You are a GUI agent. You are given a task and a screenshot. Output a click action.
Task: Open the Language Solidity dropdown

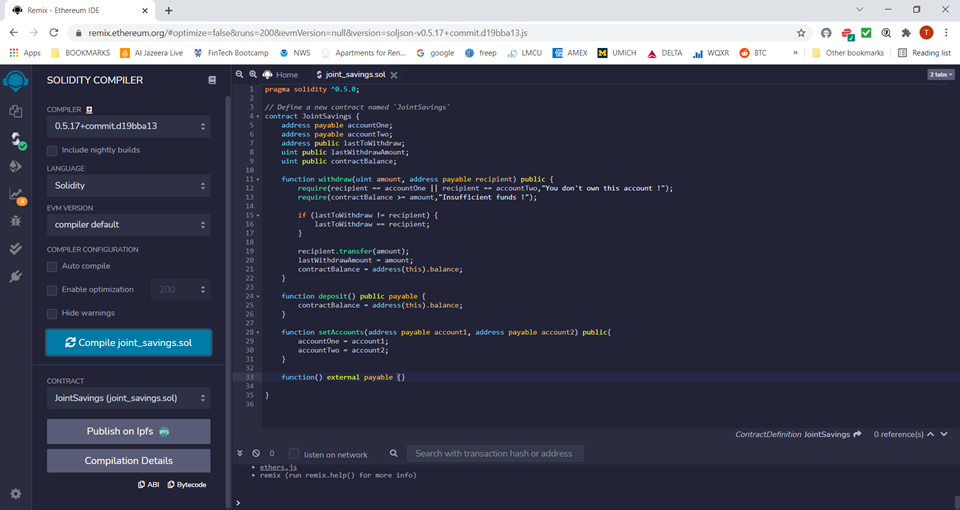[x=129, y=186]
